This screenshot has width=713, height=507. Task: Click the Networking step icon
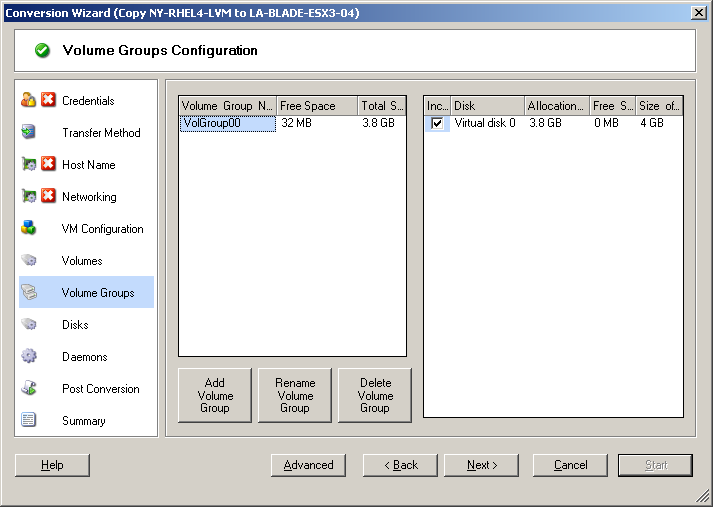[29, 197]
